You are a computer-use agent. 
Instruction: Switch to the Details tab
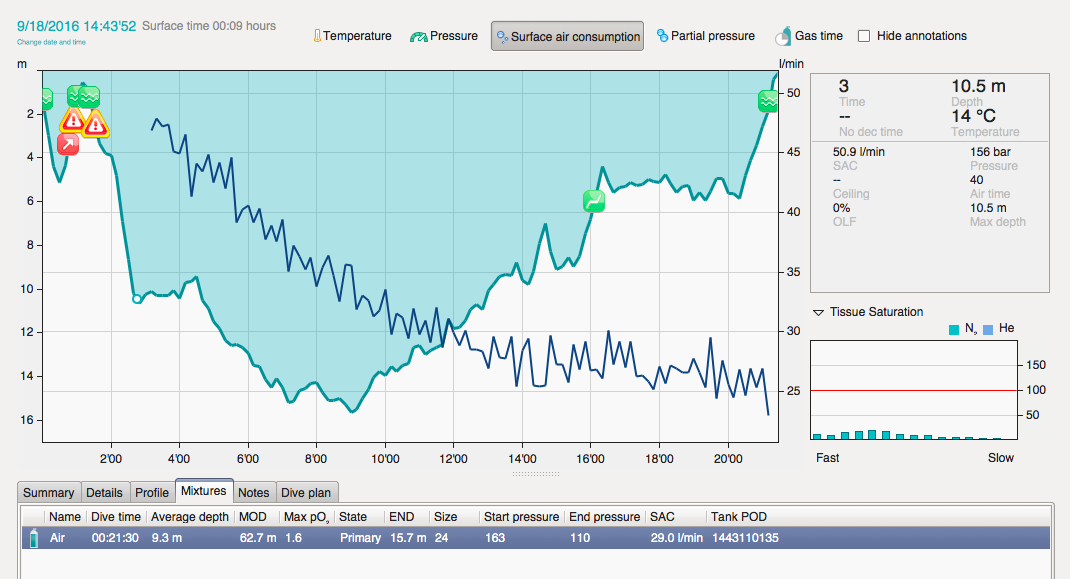tap(104, 492)
